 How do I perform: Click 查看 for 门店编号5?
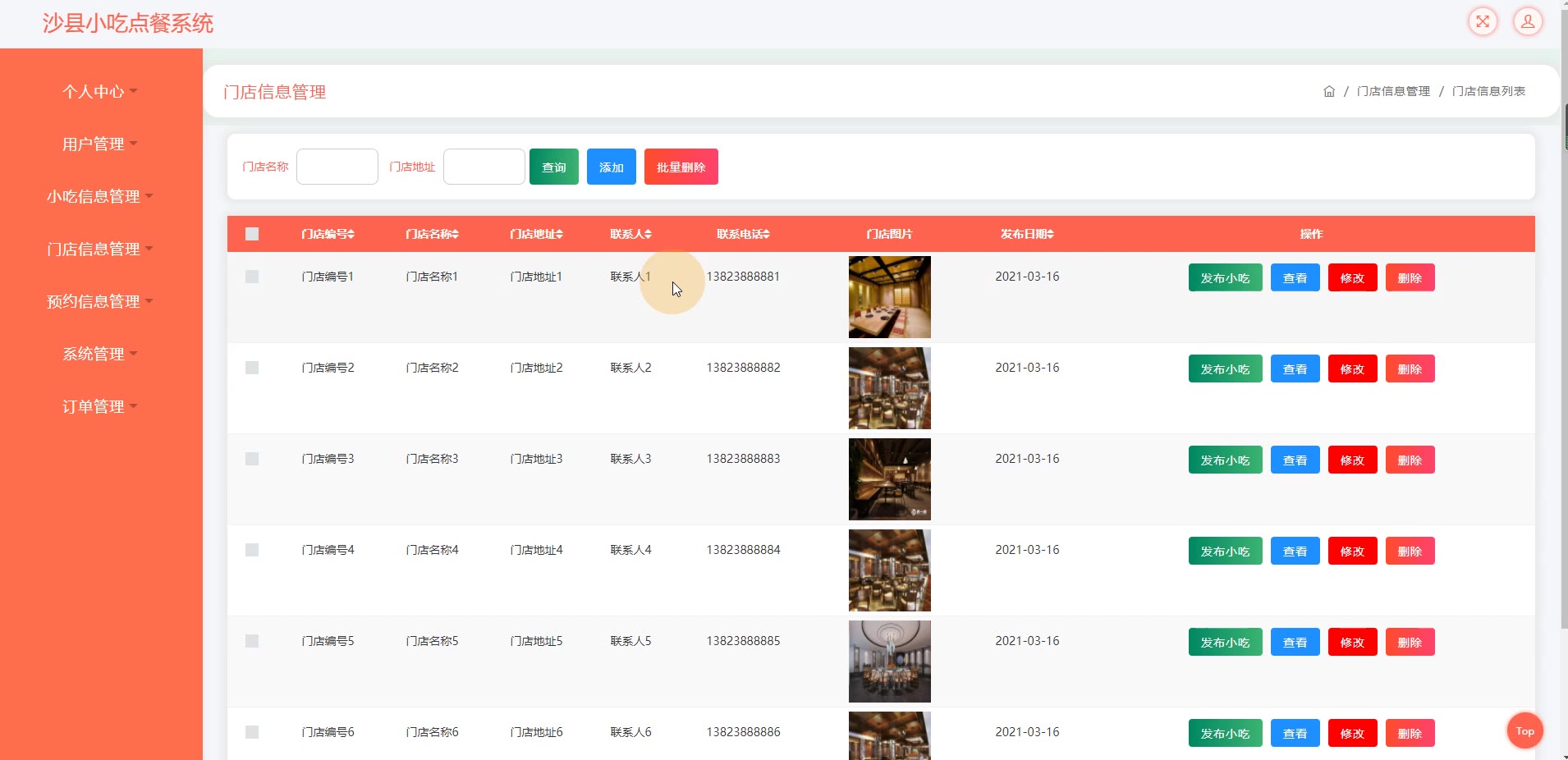(x=1295, y=642)
